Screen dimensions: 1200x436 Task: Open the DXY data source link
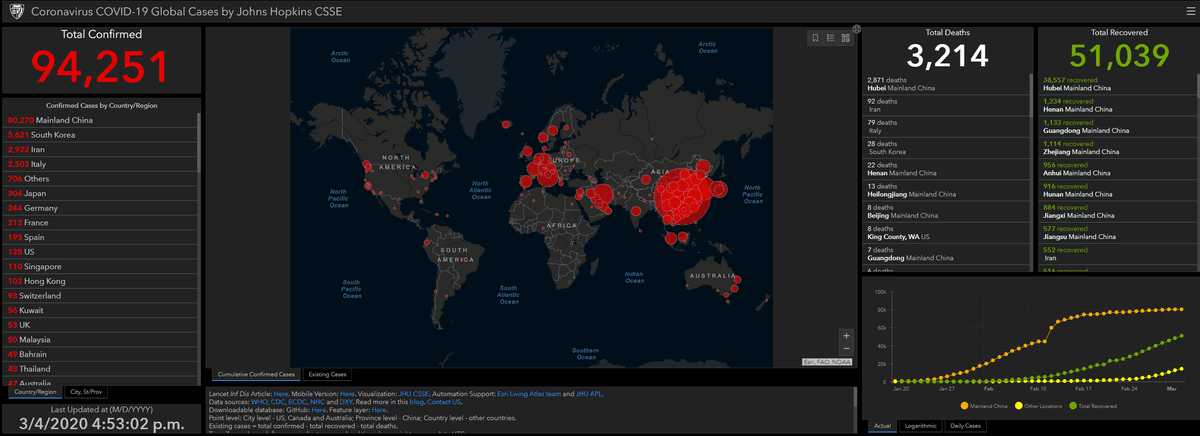[346, 402]
